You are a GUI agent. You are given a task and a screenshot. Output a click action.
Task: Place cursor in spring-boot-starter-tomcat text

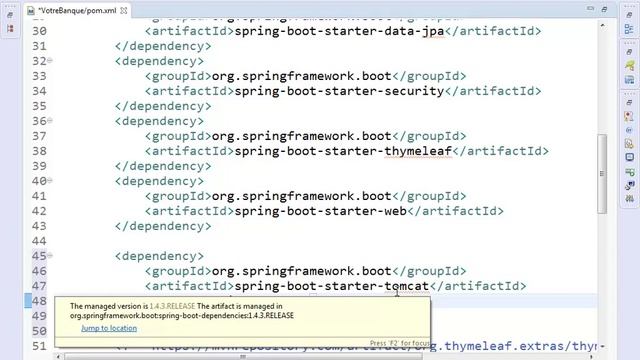(x=332, y=286)
